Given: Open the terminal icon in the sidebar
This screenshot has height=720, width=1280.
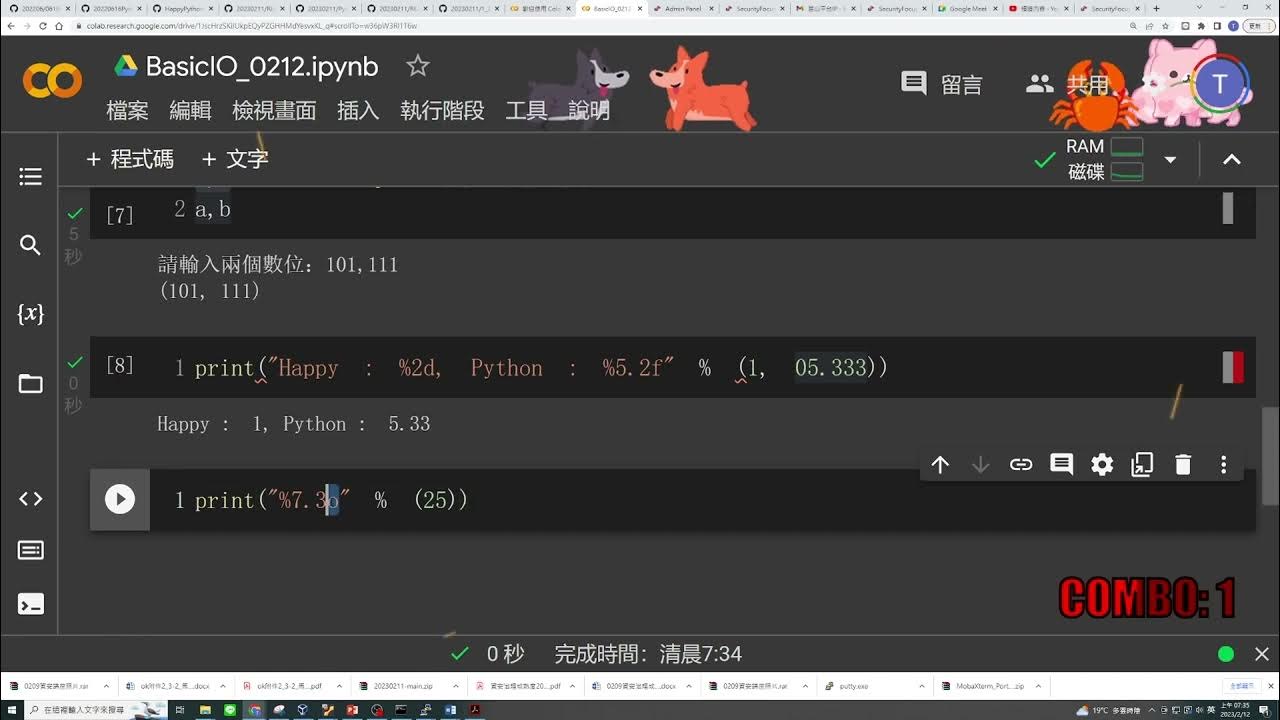Looking at the screenshot, I should [30, 604].
